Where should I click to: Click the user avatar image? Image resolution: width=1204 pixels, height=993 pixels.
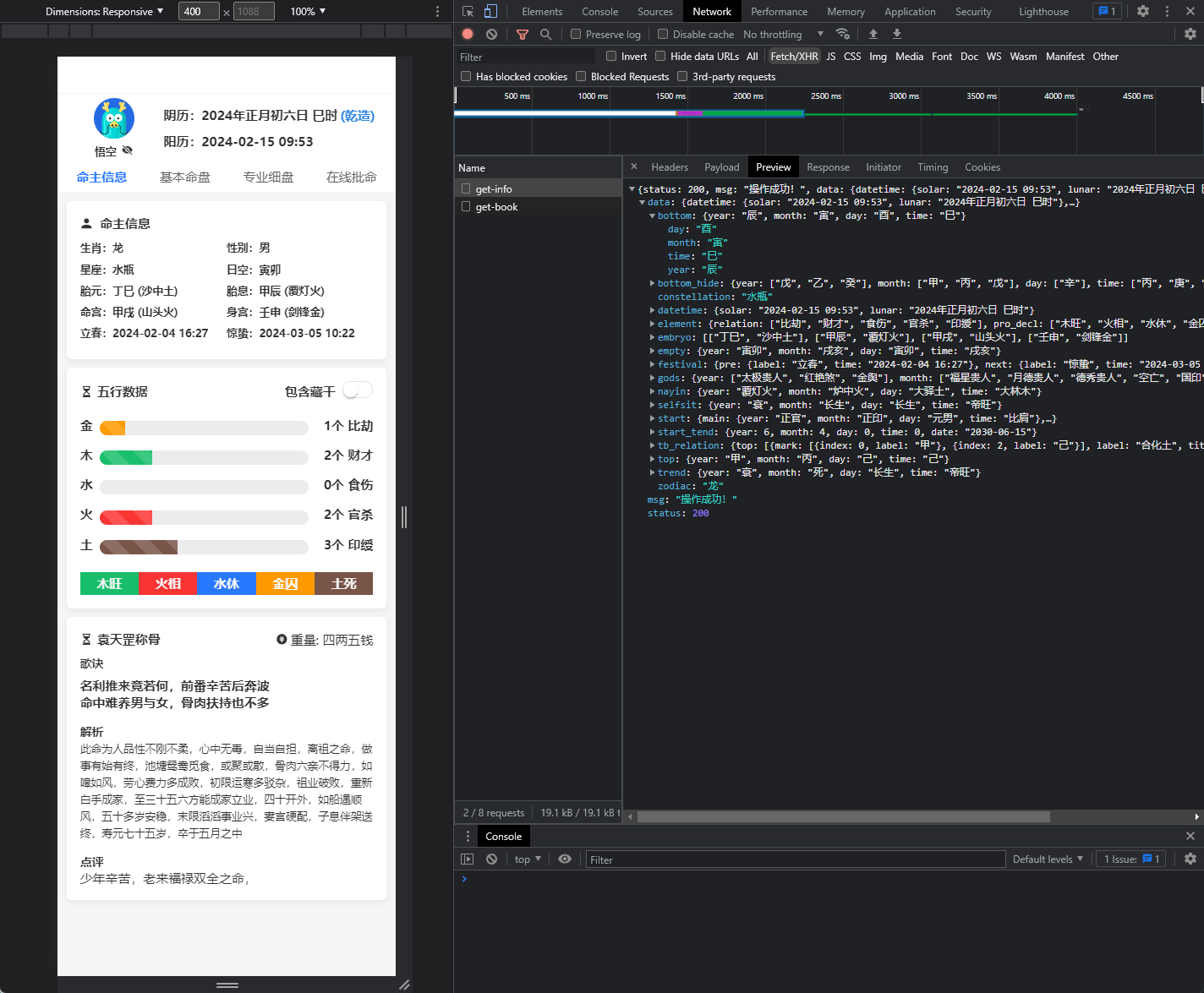114,119
